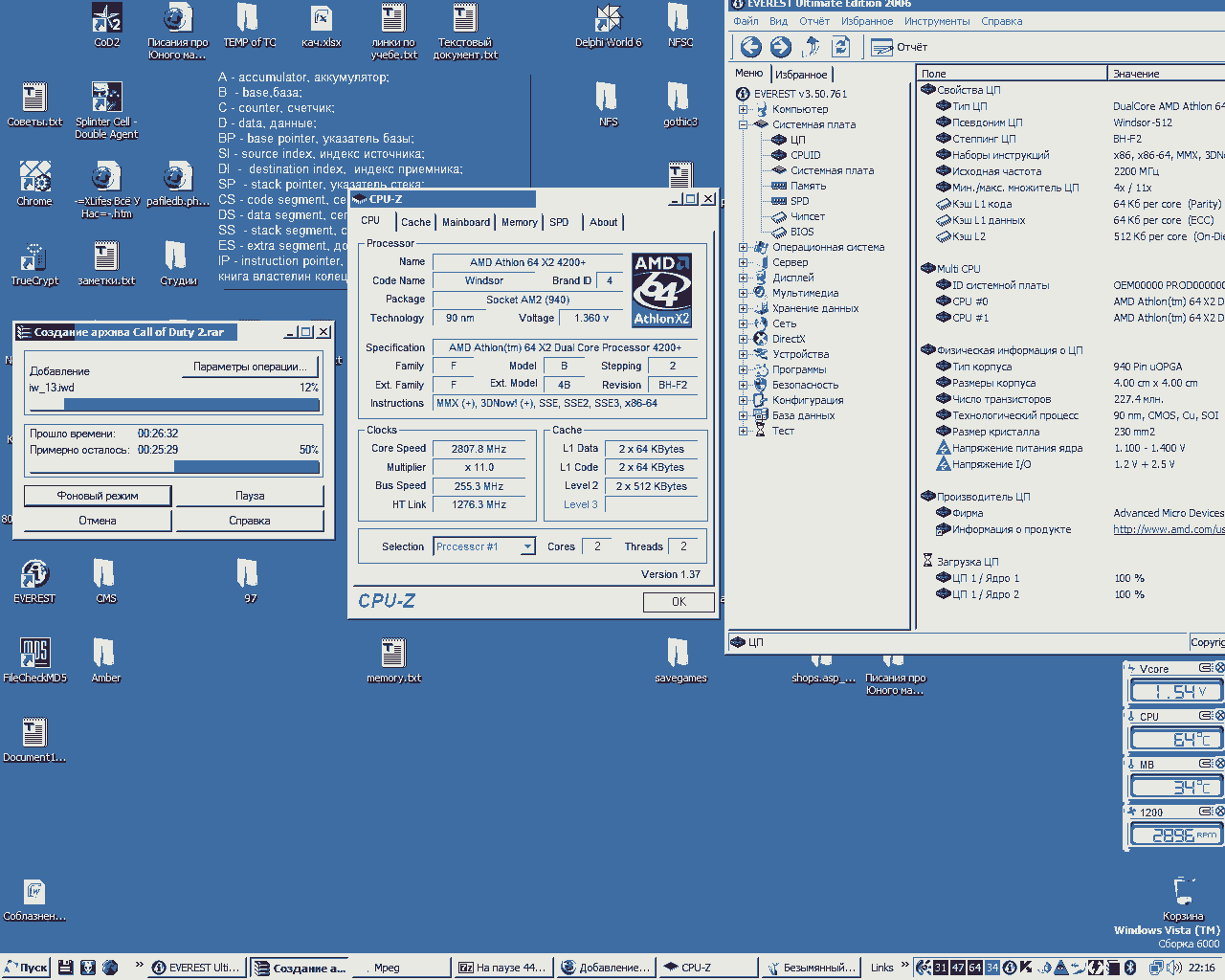Open the Файл menu in EVEREST

click(x=746, y=21)
